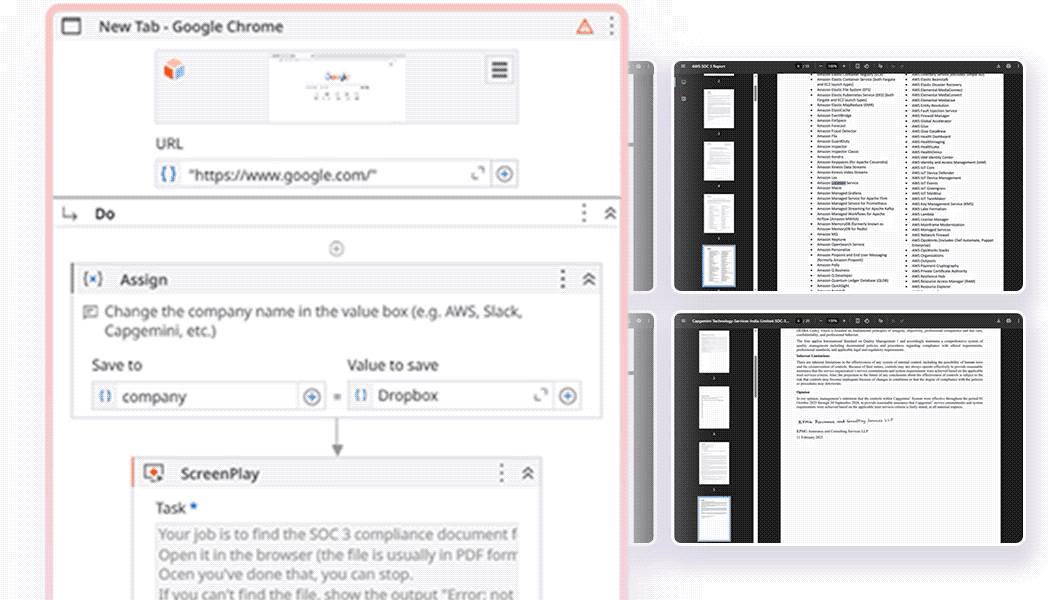This screenshot has height=600, width=1048.
Task: Select the highlighted thumbnail in the AWS report sidebar
Action: coord(719,266)
